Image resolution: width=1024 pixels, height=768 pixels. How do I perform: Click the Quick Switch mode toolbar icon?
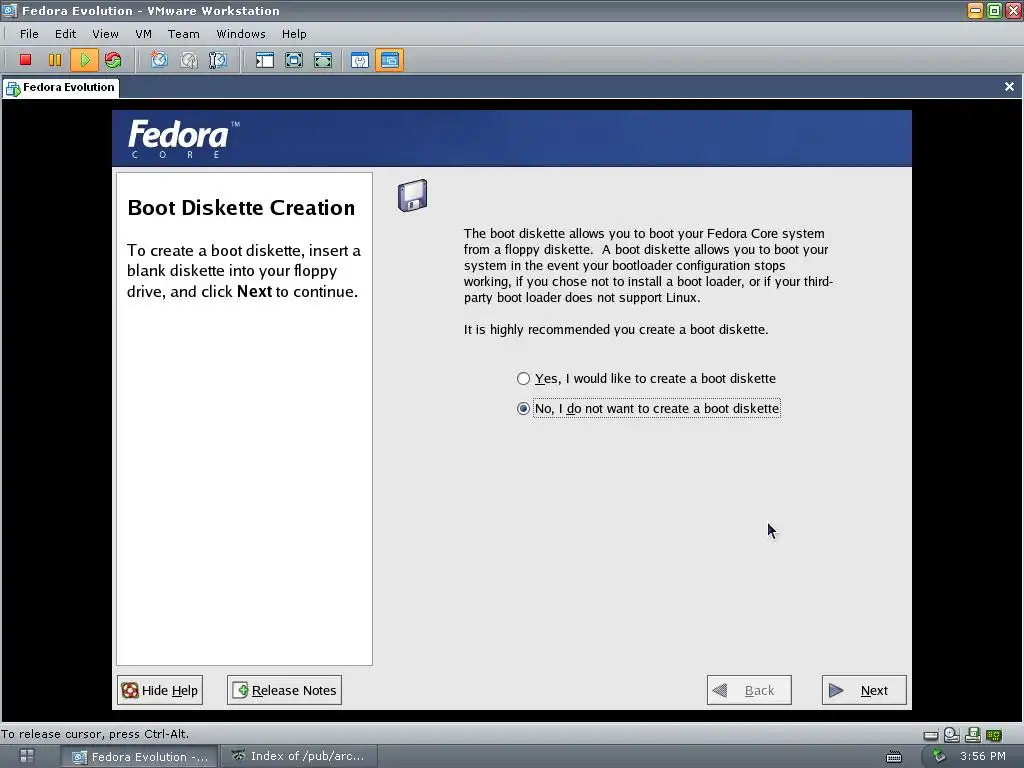pos(294,60)
